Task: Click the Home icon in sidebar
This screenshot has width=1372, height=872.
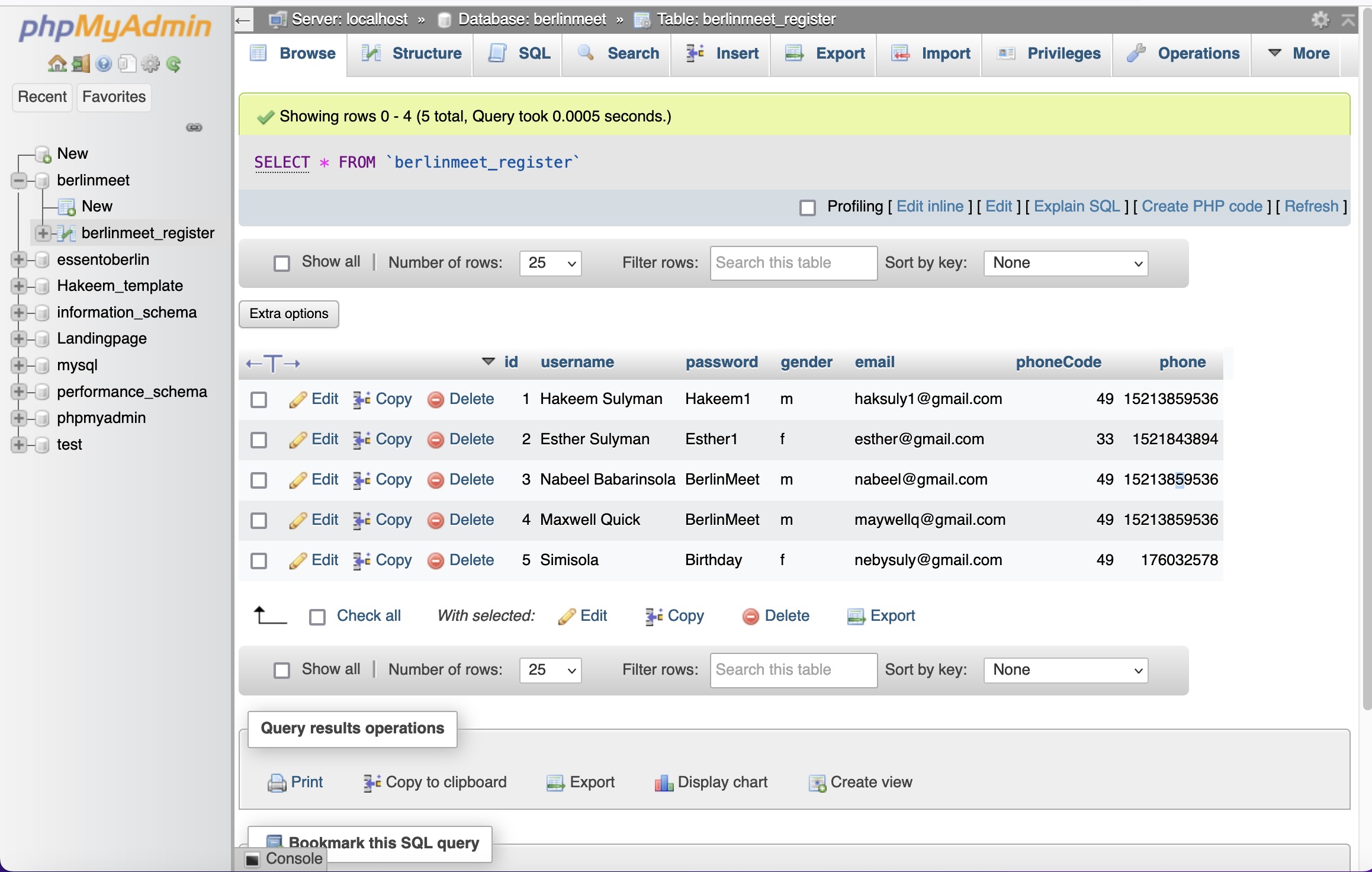Action: pos(57,63)
